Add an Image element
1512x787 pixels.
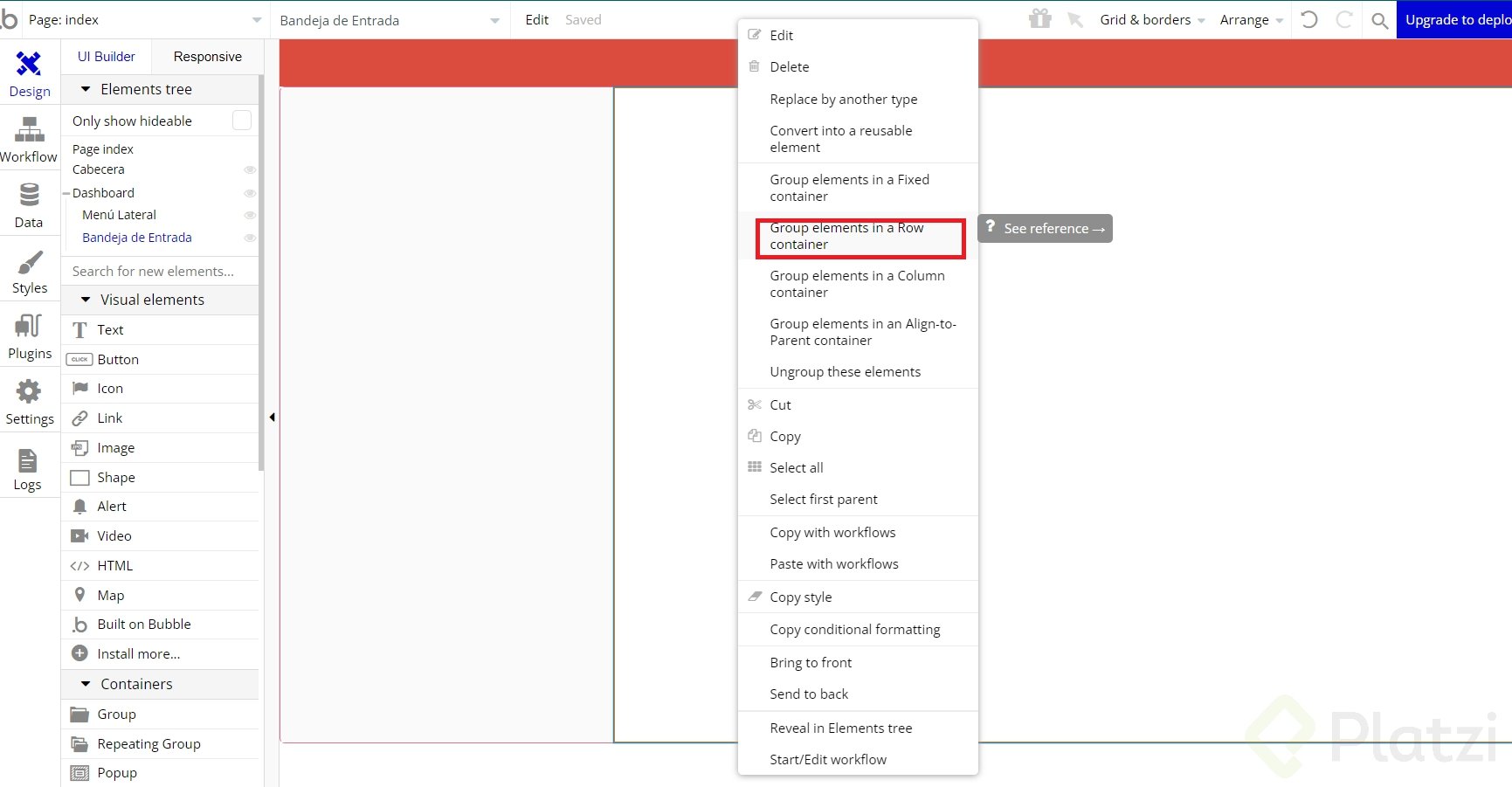pos(160,448)
